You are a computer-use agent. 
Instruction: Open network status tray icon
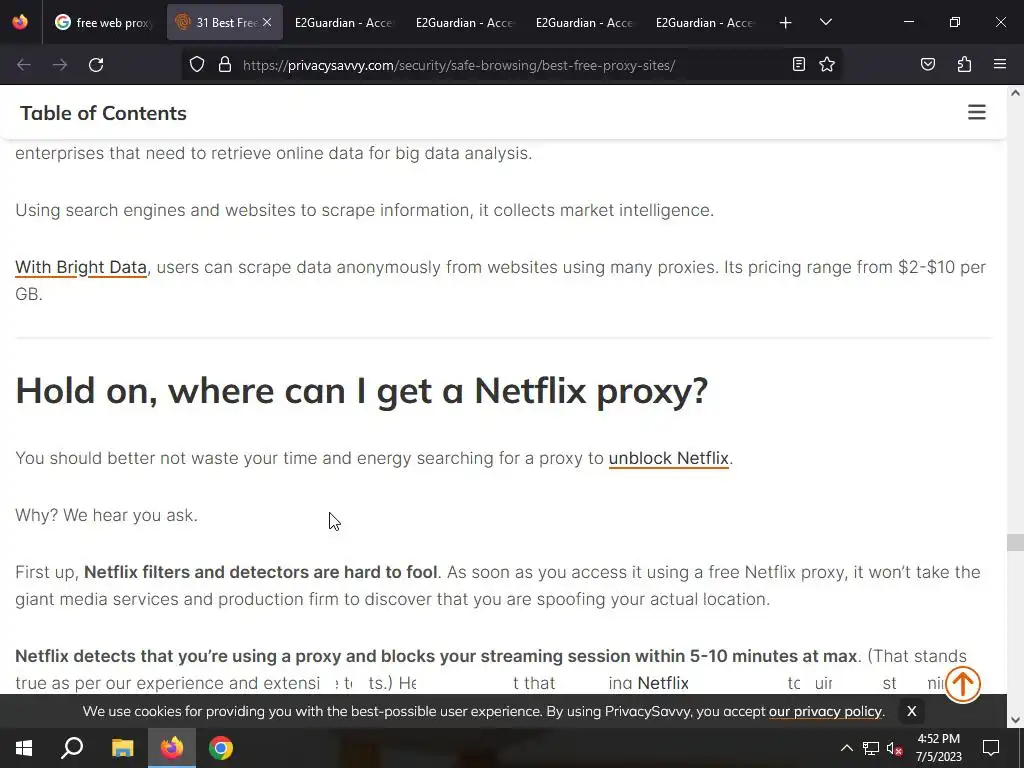[871, 748]
